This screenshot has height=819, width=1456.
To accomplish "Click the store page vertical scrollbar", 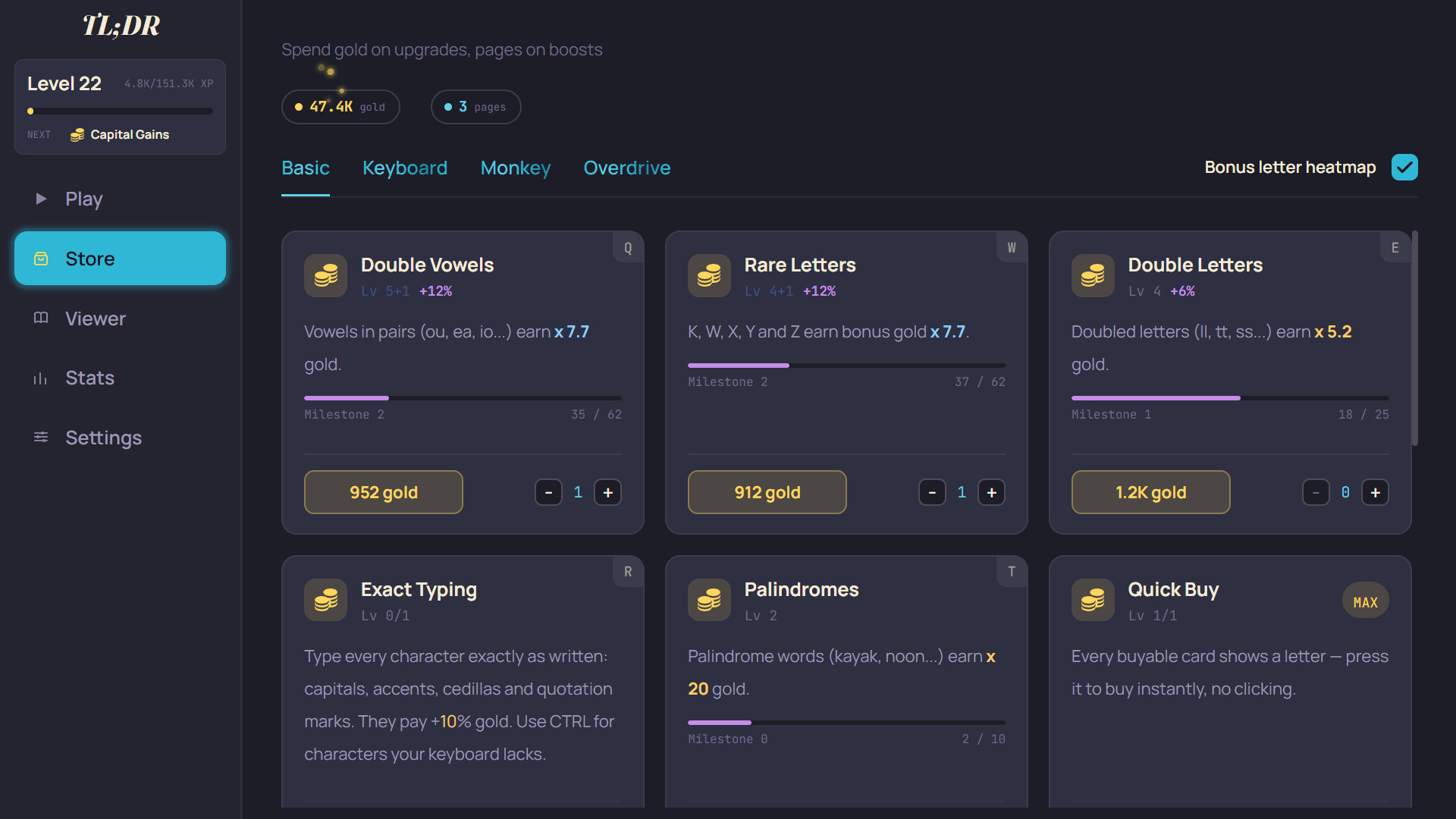I will click(1414, 338).
